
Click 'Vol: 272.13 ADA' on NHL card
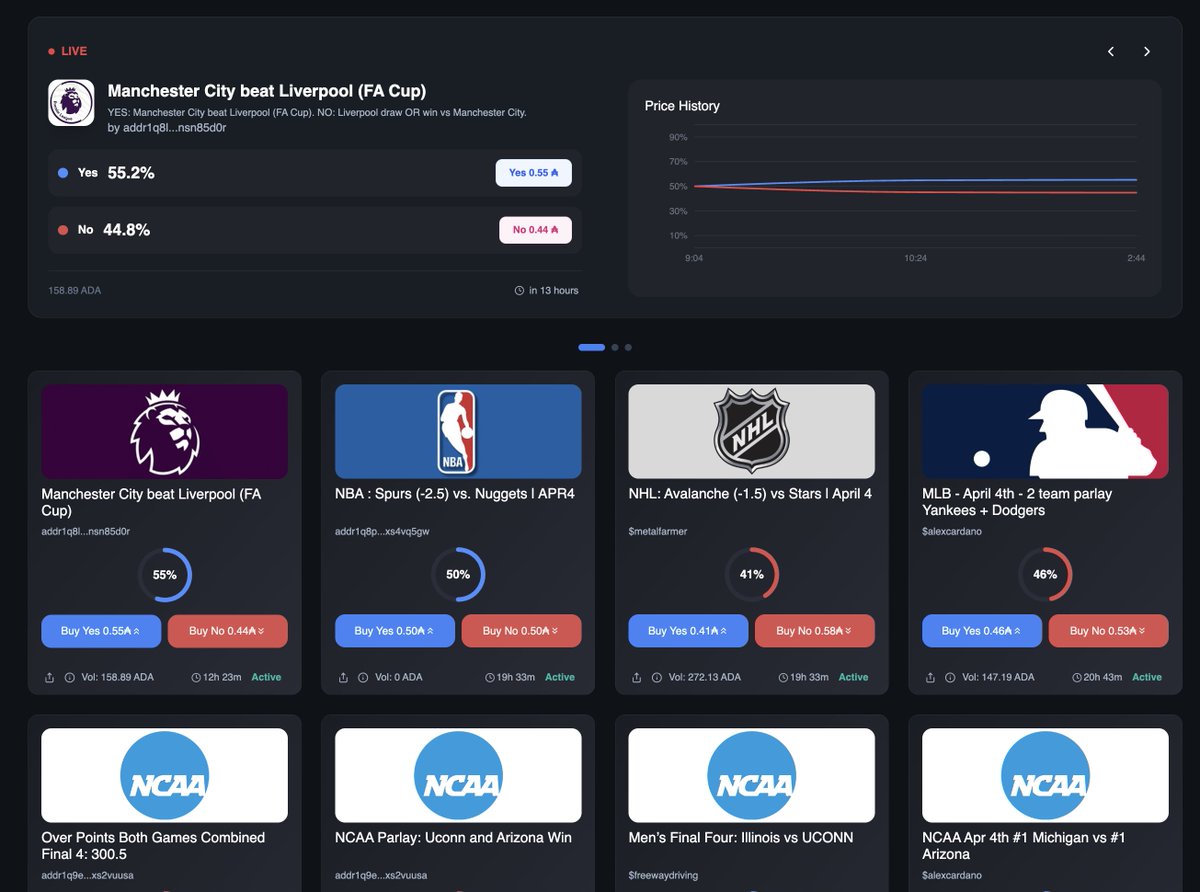(x=705, y=677)
